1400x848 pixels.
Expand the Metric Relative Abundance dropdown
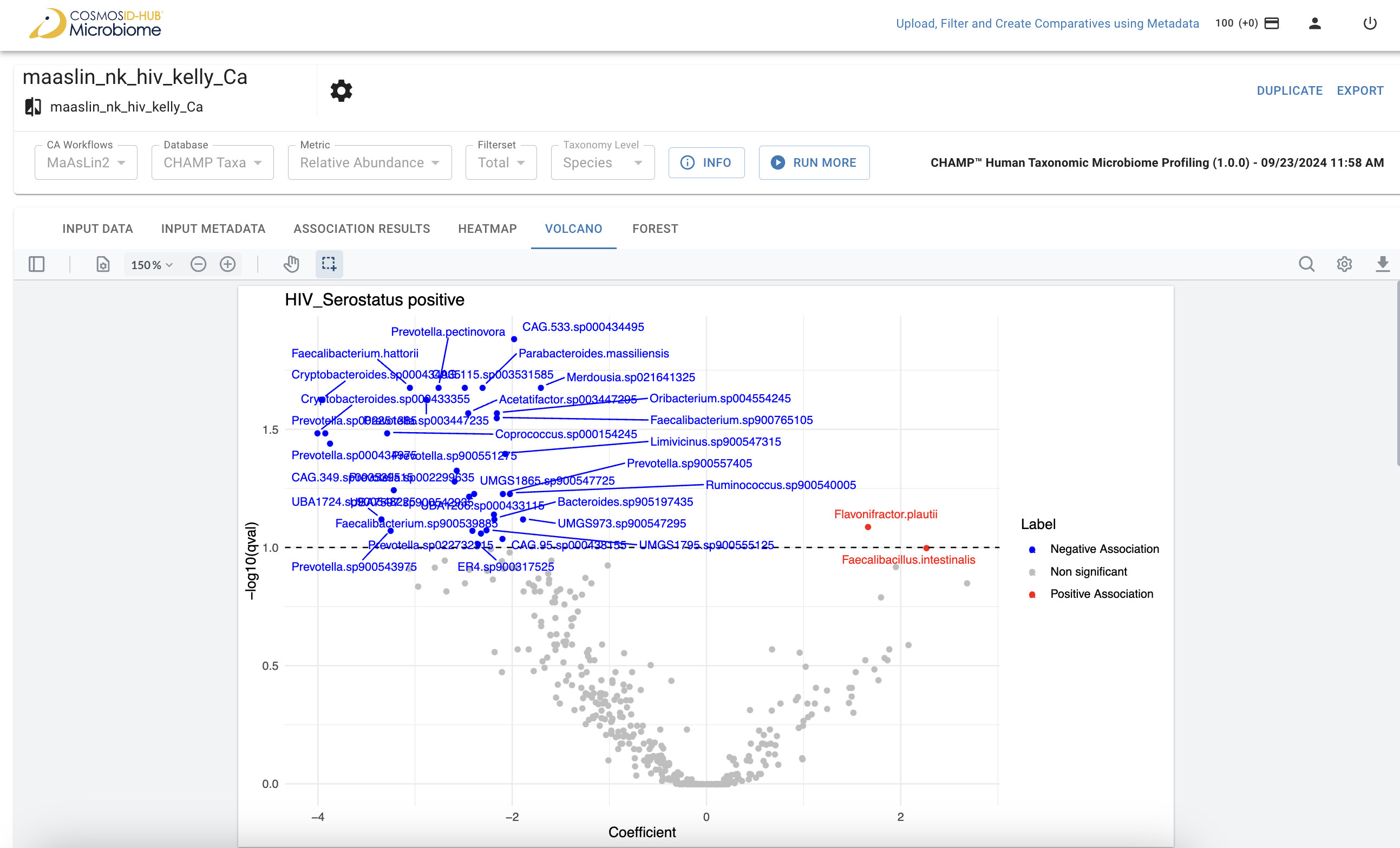[369, 162]
